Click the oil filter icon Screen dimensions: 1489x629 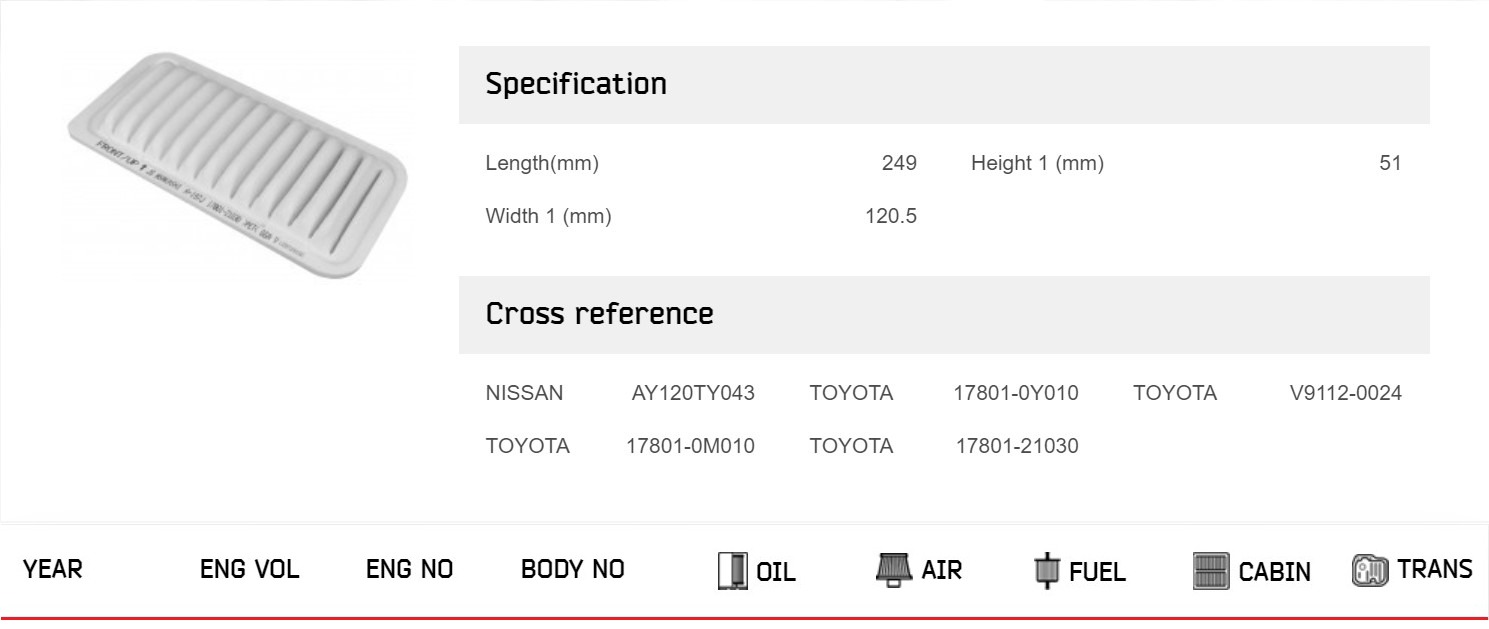[x=733, y=571]
